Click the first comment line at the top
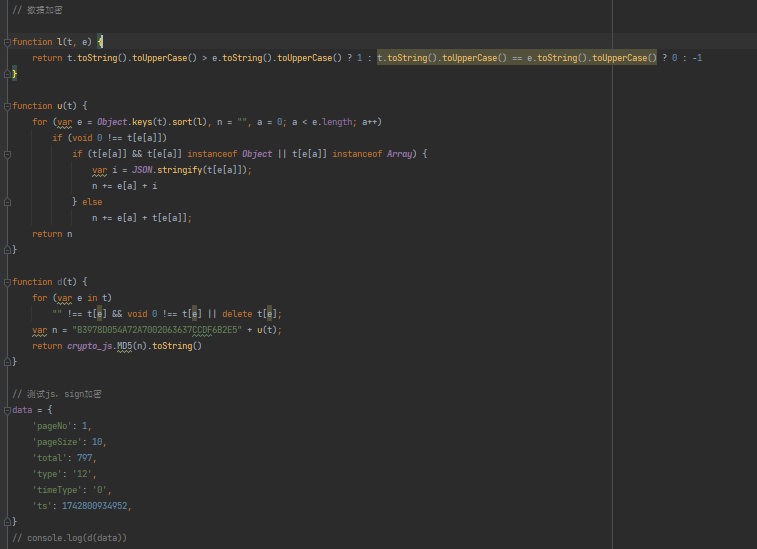Image resolution: width=757 pixels, height=549 pixels. [x=37, y=10]
